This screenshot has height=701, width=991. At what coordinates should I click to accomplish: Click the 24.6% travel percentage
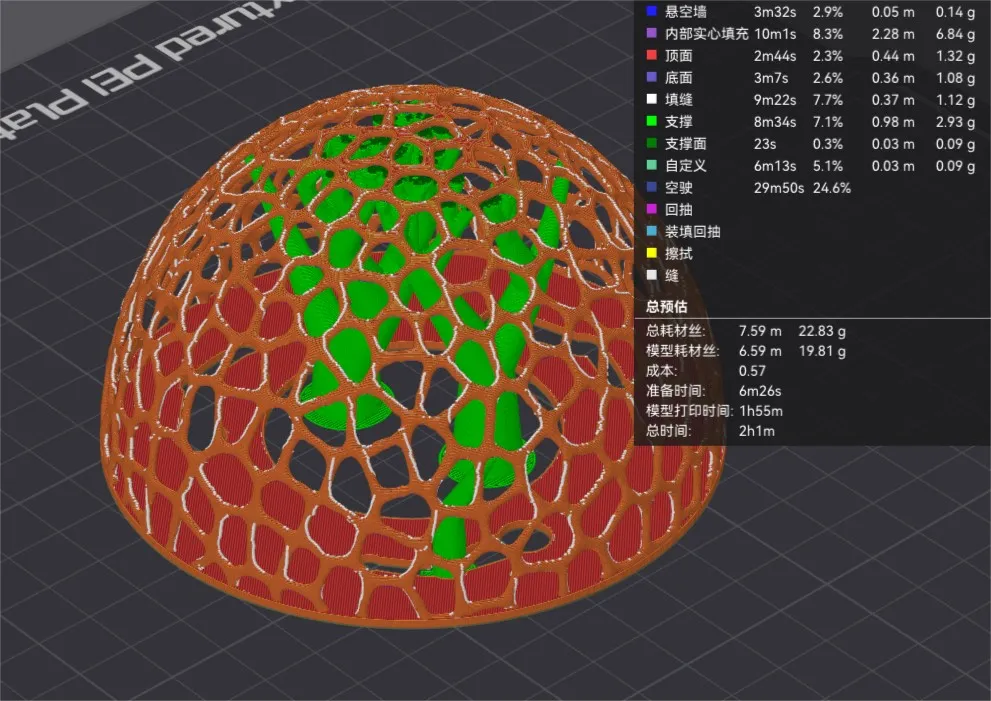[832, 188]
